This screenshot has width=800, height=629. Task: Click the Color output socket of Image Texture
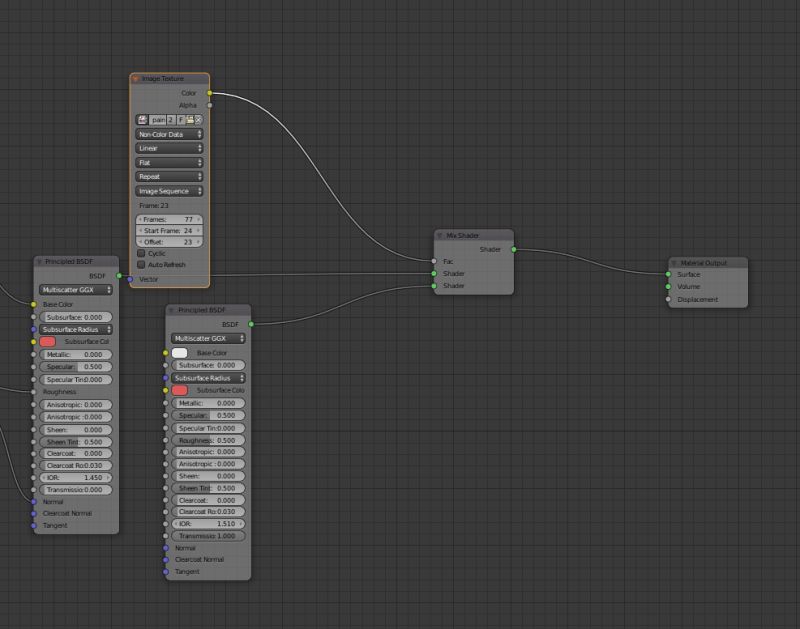pyautogui.click(x=210, y=91)
